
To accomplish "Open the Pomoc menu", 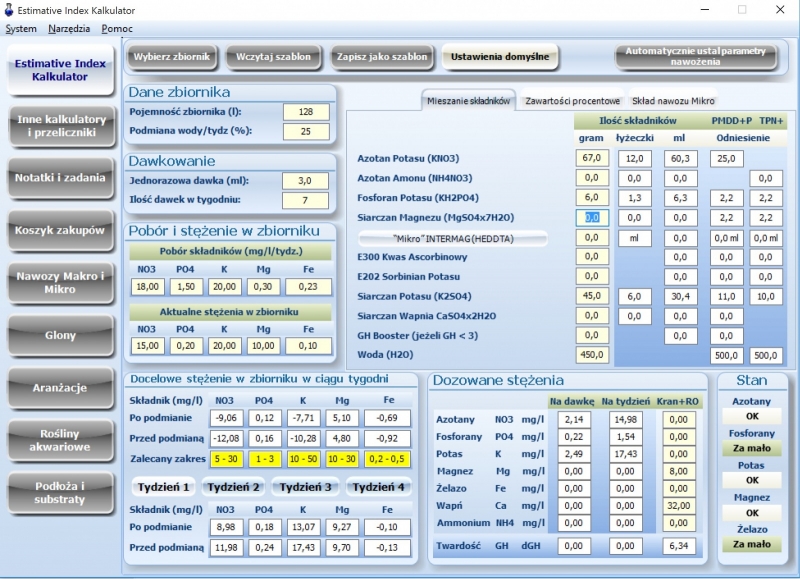I will [117, 29].
